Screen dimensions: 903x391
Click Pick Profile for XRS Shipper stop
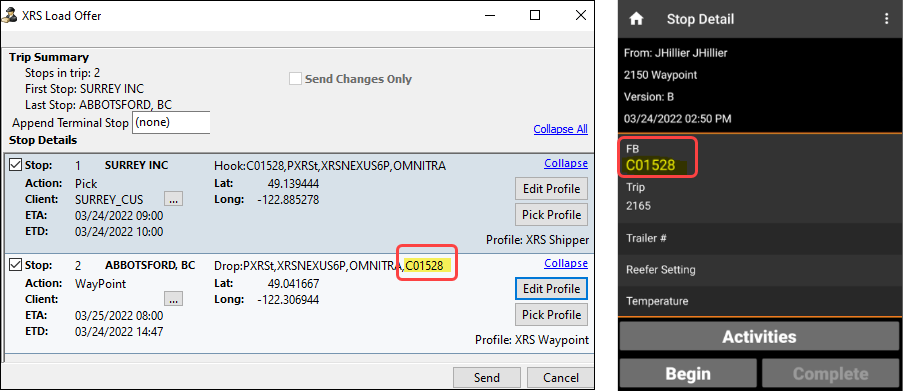pyautogui.click(x=551, y=215)
